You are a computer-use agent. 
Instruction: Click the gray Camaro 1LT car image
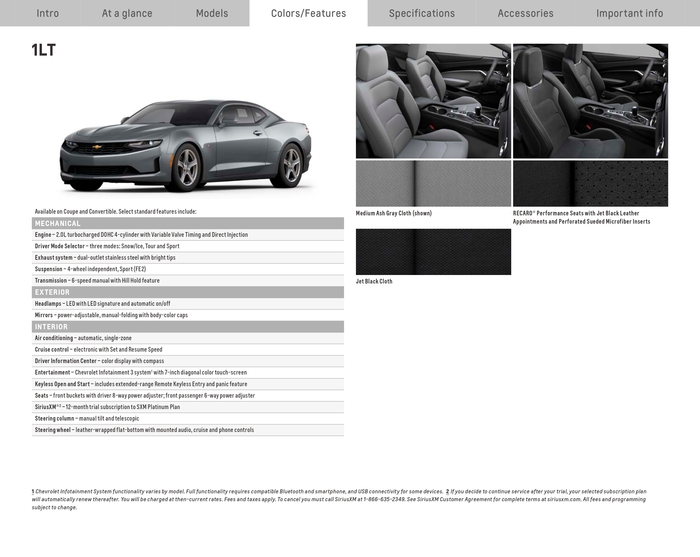[185, 145]
